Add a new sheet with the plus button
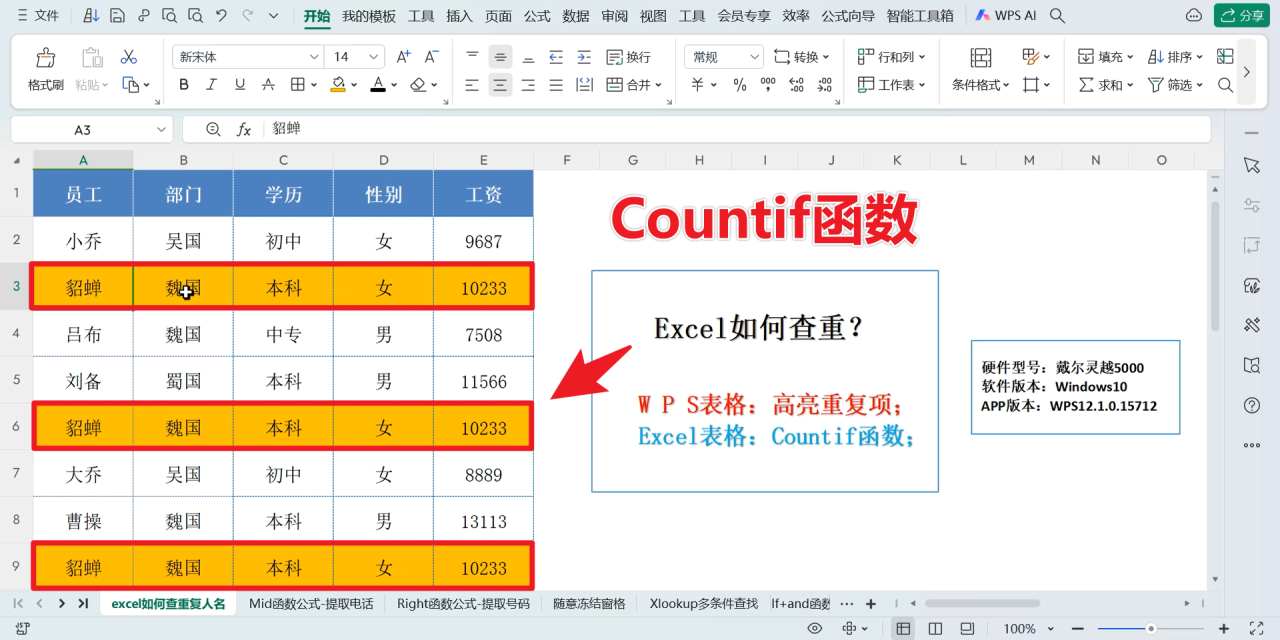1280x640 pixels. pos(871,603)
